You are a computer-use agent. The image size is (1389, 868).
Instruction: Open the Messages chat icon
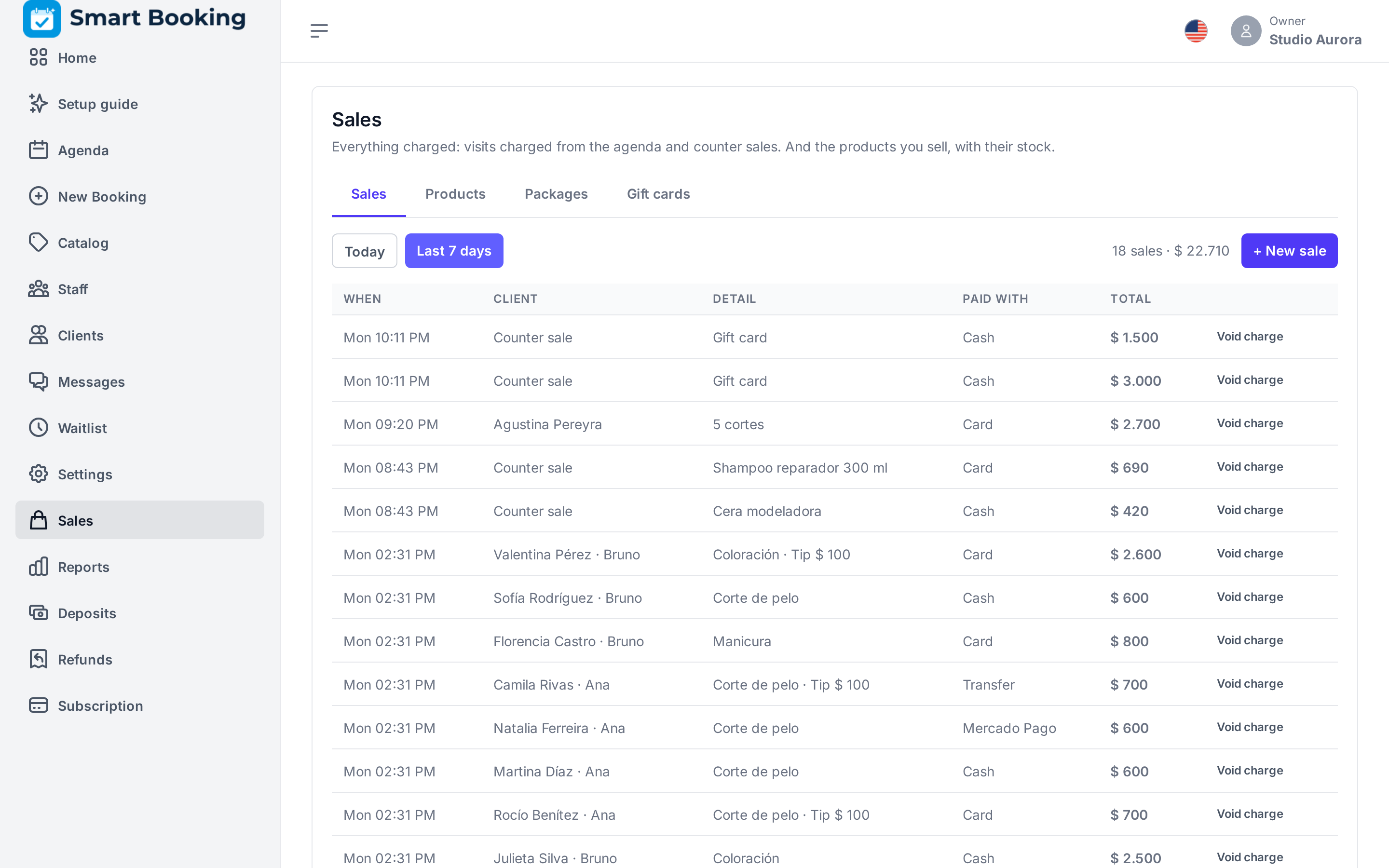click(x=39, y=382)
